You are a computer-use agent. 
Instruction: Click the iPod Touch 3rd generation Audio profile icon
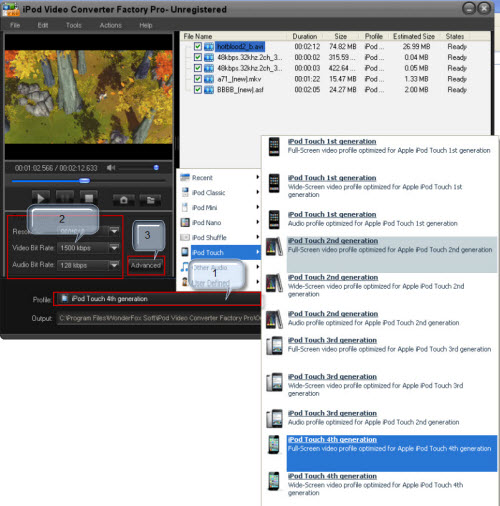(274, 419)
